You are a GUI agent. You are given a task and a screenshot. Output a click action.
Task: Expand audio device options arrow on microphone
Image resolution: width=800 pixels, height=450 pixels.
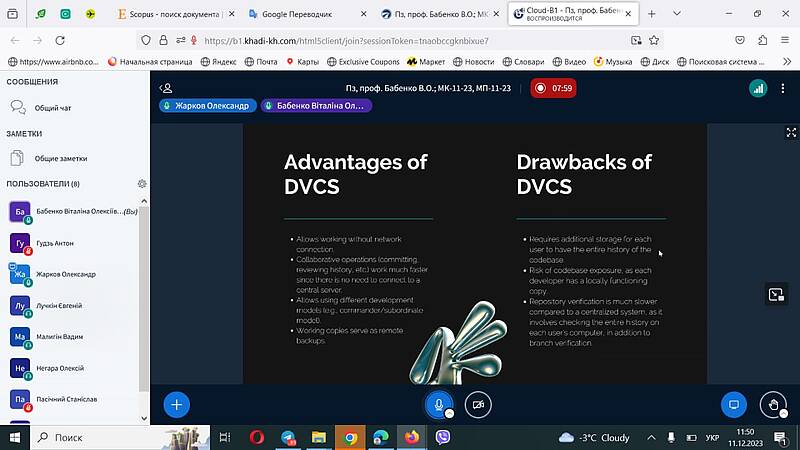tap(449, 412)
